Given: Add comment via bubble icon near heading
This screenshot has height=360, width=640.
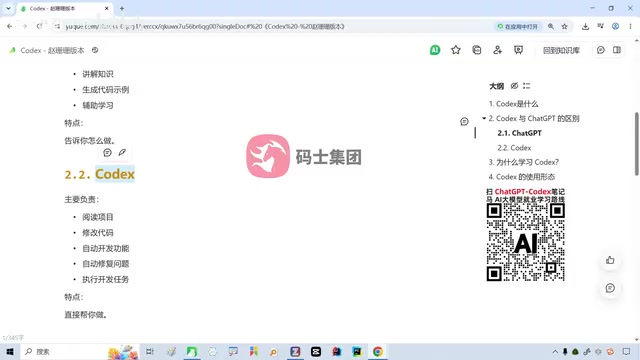Looking at the screenshot, I should point(107,152).
